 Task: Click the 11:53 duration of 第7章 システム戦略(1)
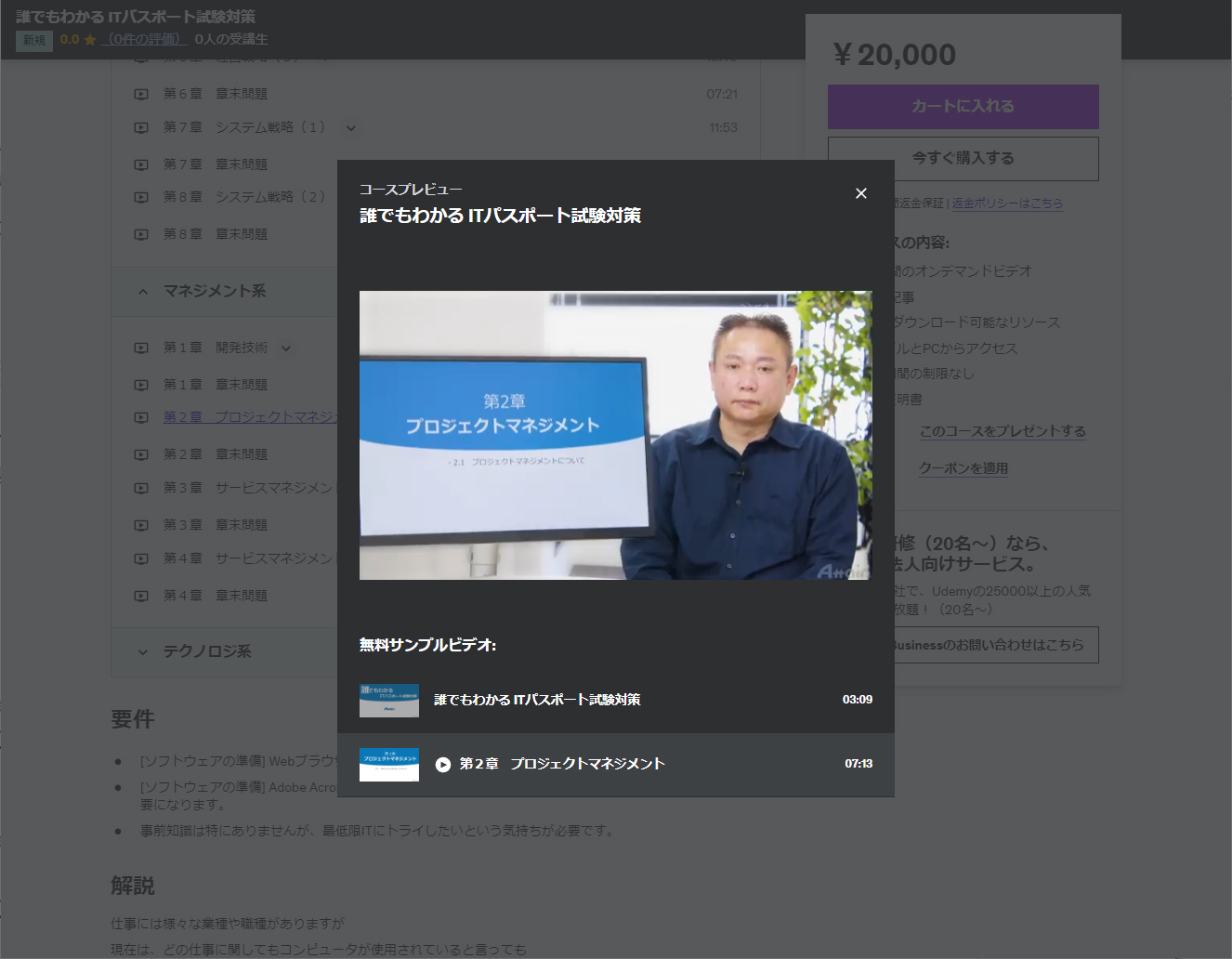(x=723, y=127)
